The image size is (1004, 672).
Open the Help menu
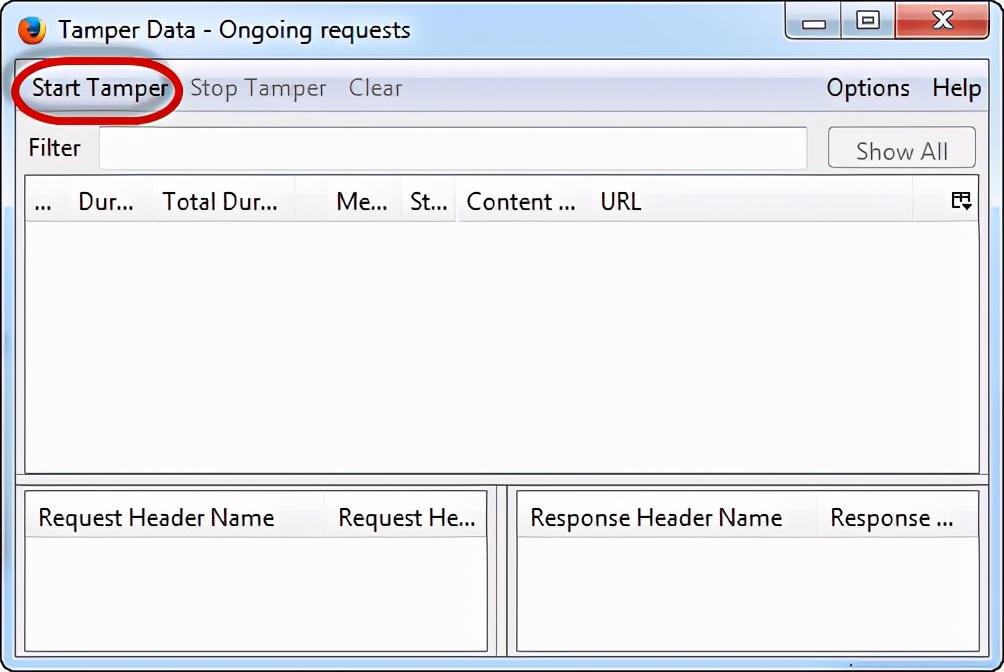pos(957,88)
